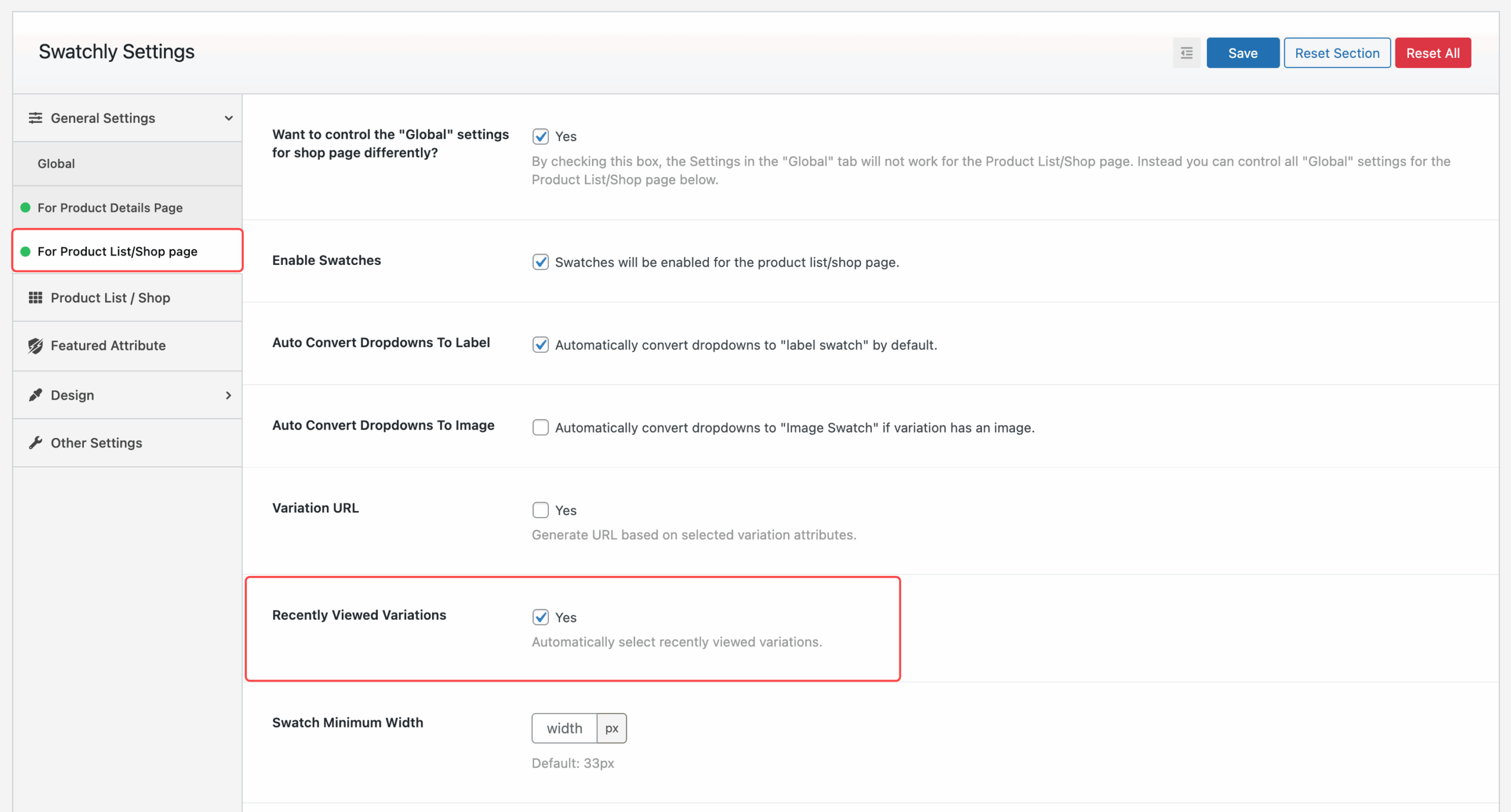Check the Variation URL Yes checkbox
1511x812 pixels.
pos(540,510)
